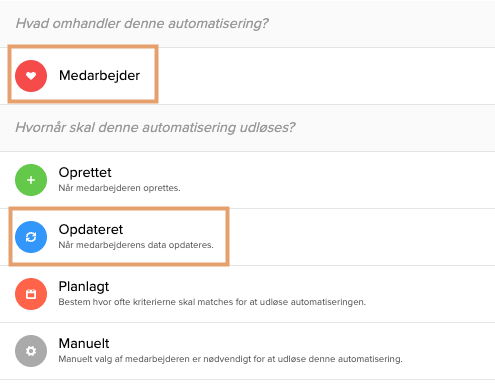Screen dimensions: 495x386
Task: Click the orange calendar Planlagt icon
Action: 31,294
